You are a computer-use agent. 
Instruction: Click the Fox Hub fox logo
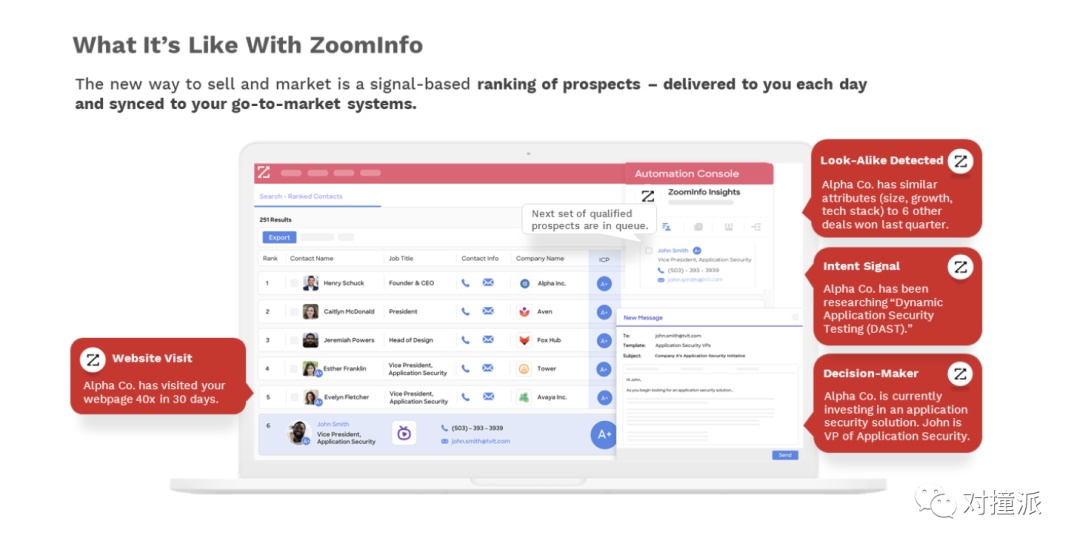pyautogui.click(x=524, y=340)
